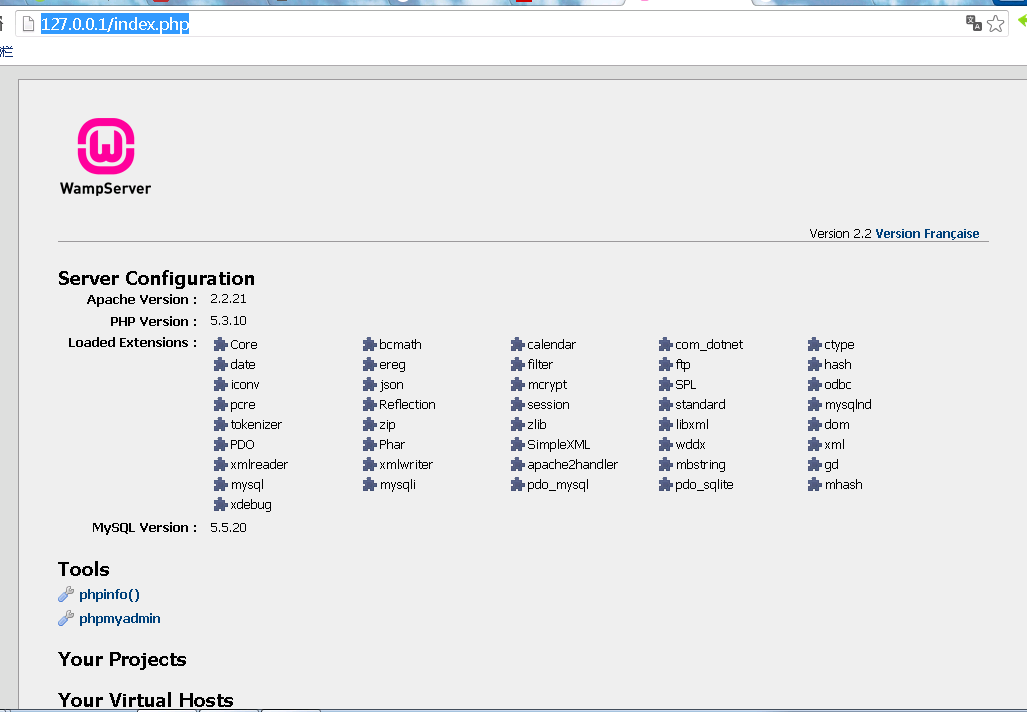Bookmark this page with the star icon
1027x712 pixels.
(996, 24)
